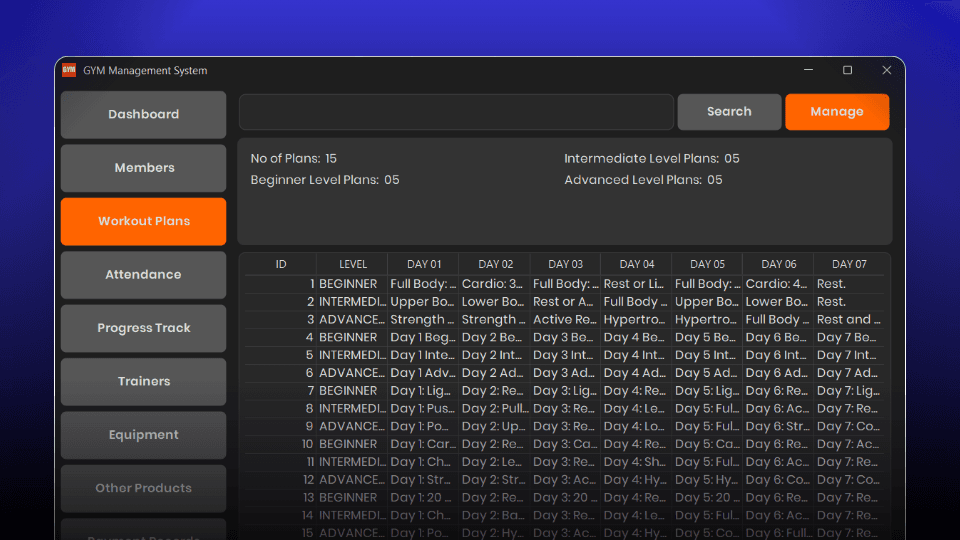Select ID 13 cell in the table
Screen dimensions: 960x540
(x=280, y=497)
